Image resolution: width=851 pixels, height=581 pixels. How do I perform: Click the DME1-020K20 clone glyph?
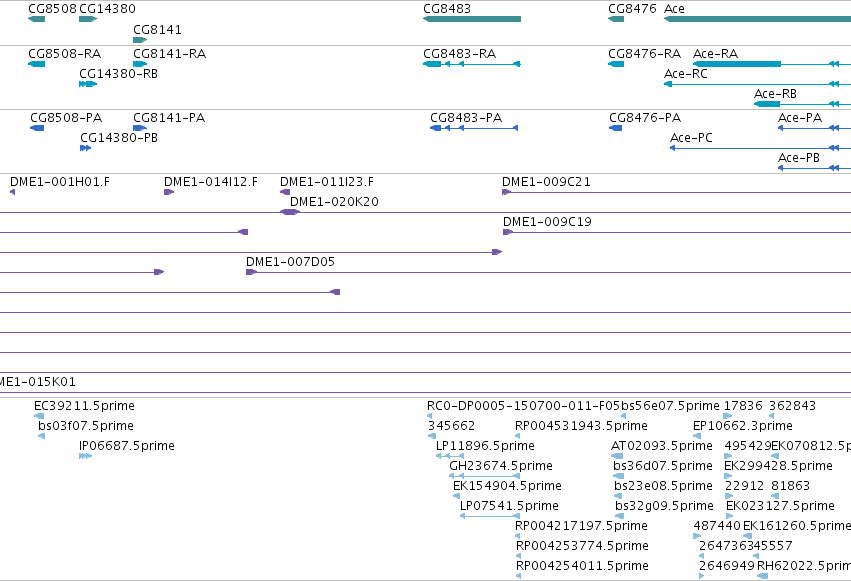click(x=290, y=212)
